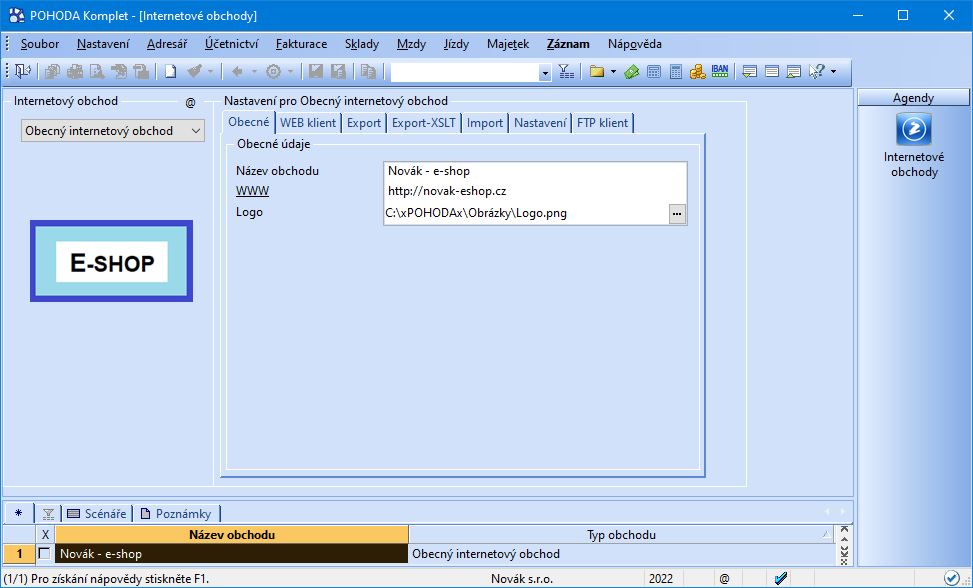
Task: Click the E-SHOP logo preview image
Action: pos(112,261)
